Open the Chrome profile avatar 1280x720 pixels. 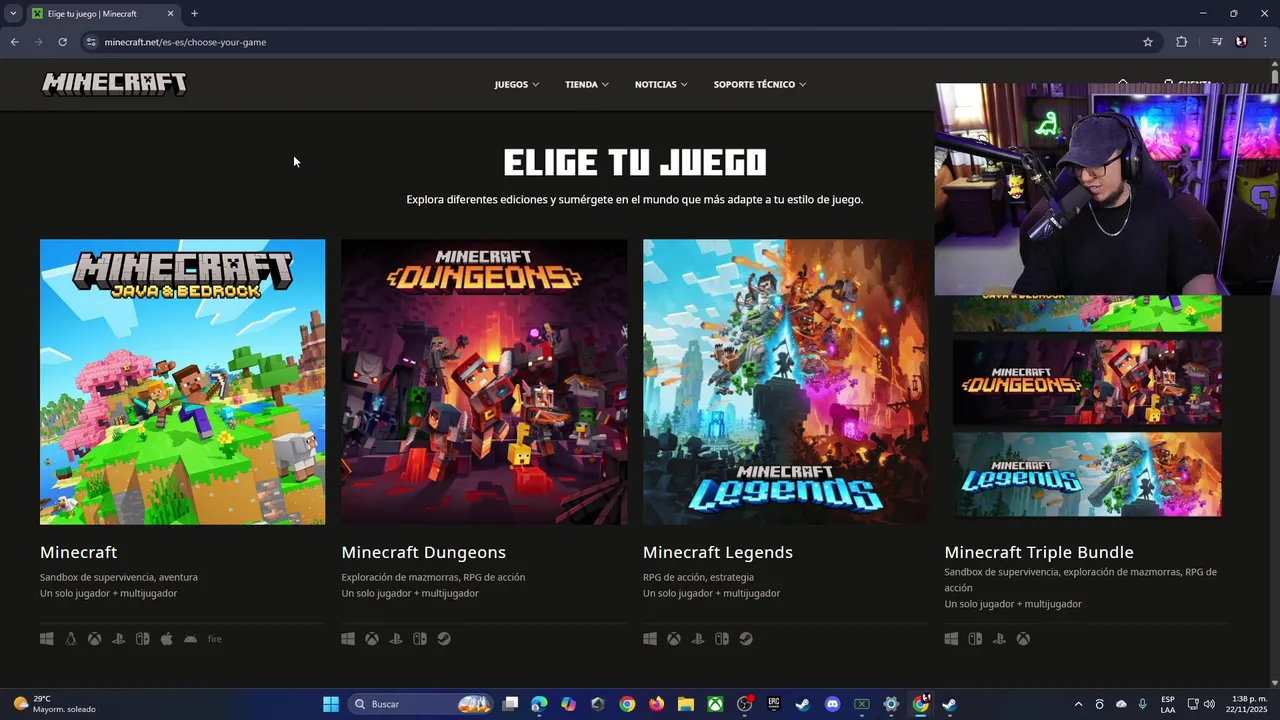pyautogui.click(x=1241, y=42)
